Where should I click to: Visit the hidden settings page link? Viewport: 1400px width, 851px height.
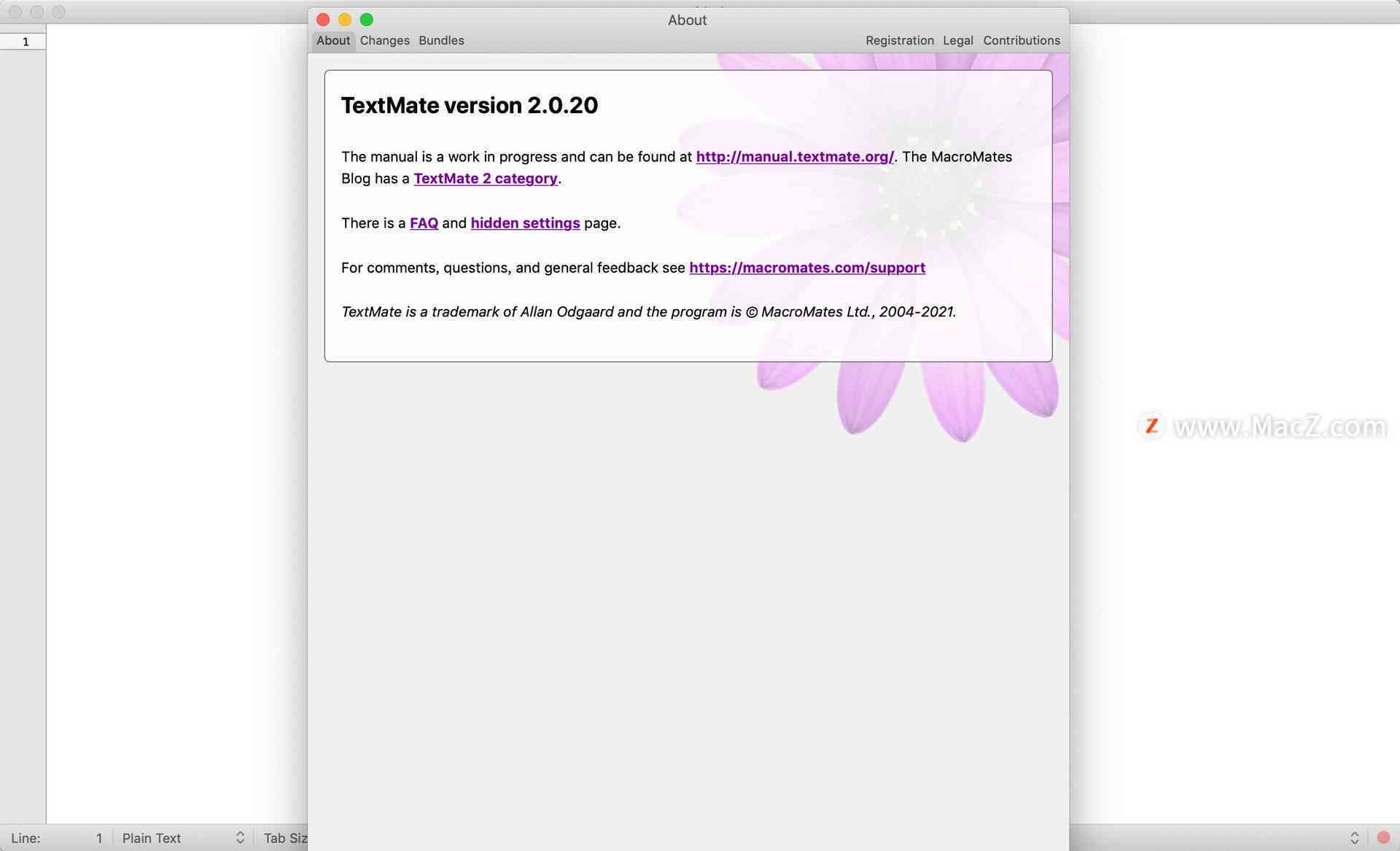click(x=525, y=223)
